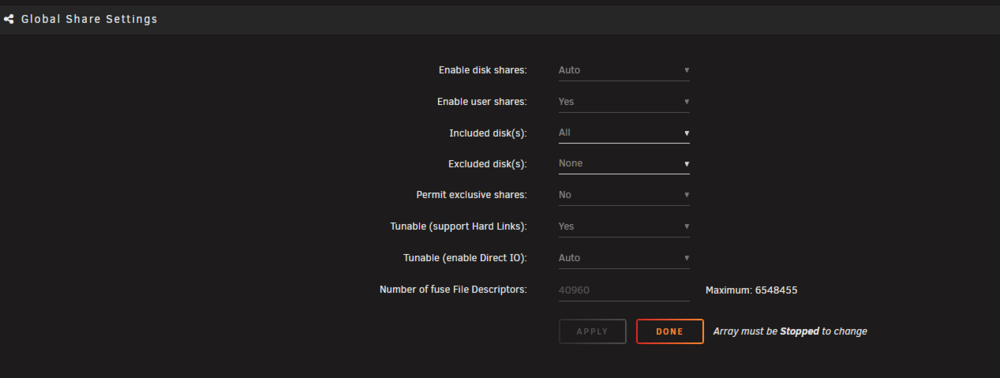The width and height of the screenshot is (1000, 378).
Task: Open the Enable user shares dropdown
Action: [x=624, y=101]
